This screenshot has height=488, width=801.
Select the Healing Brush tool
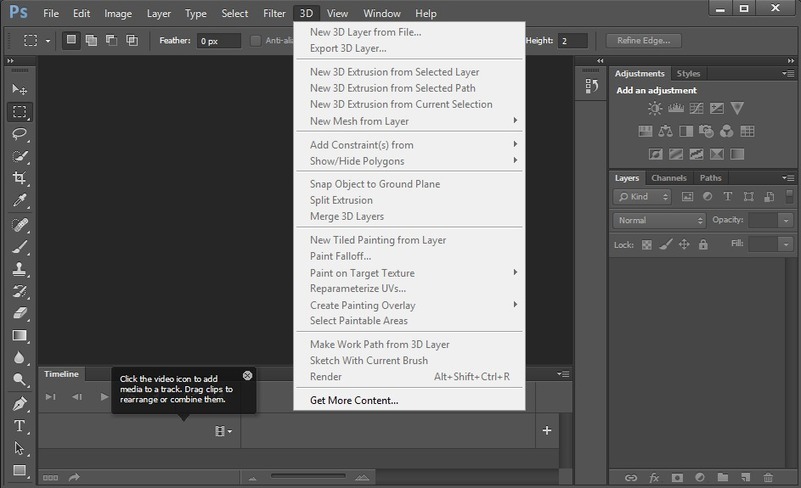click(x=19, y=225)
